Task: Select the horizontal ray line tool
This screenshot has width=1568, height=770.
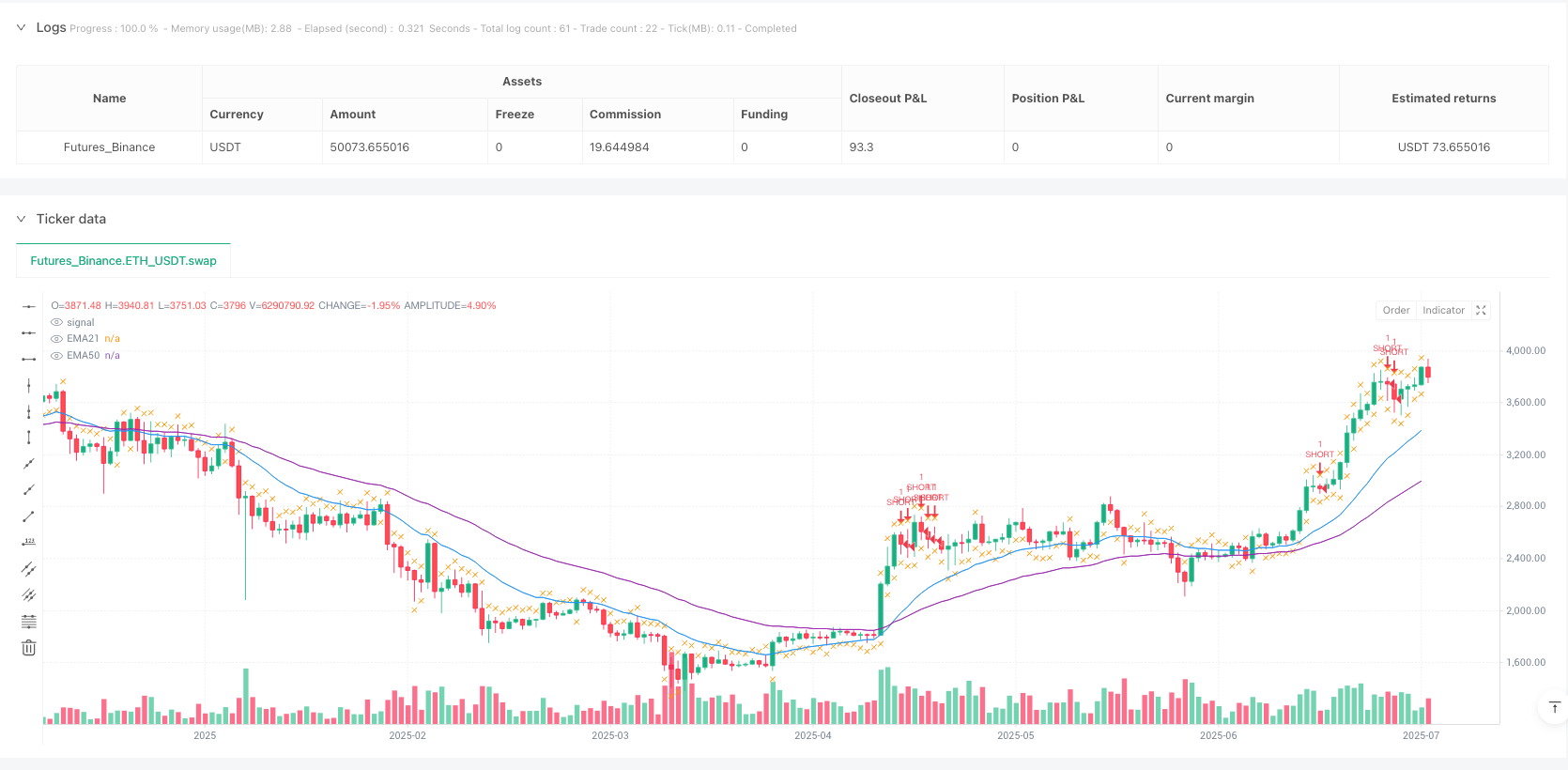Action: click(x=29, y=332)
